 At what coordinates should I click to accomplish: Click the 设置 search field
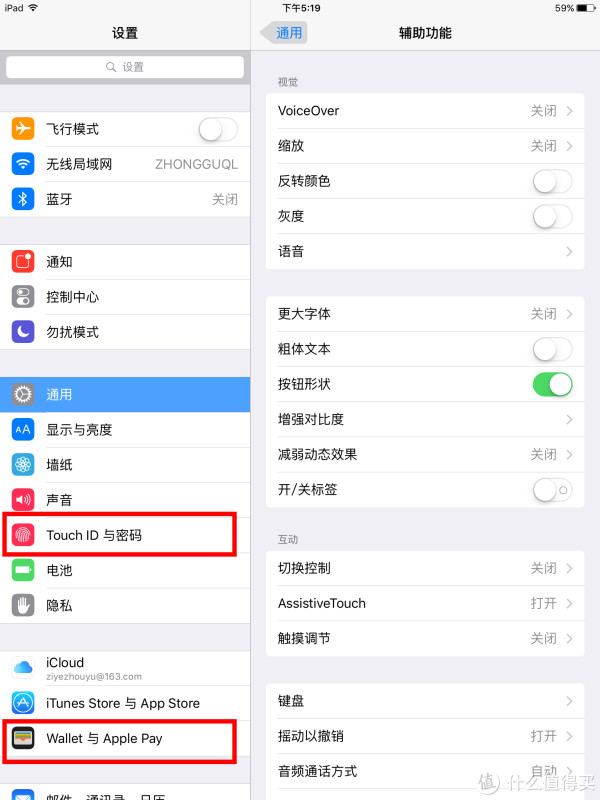click(x=125, y=67)
